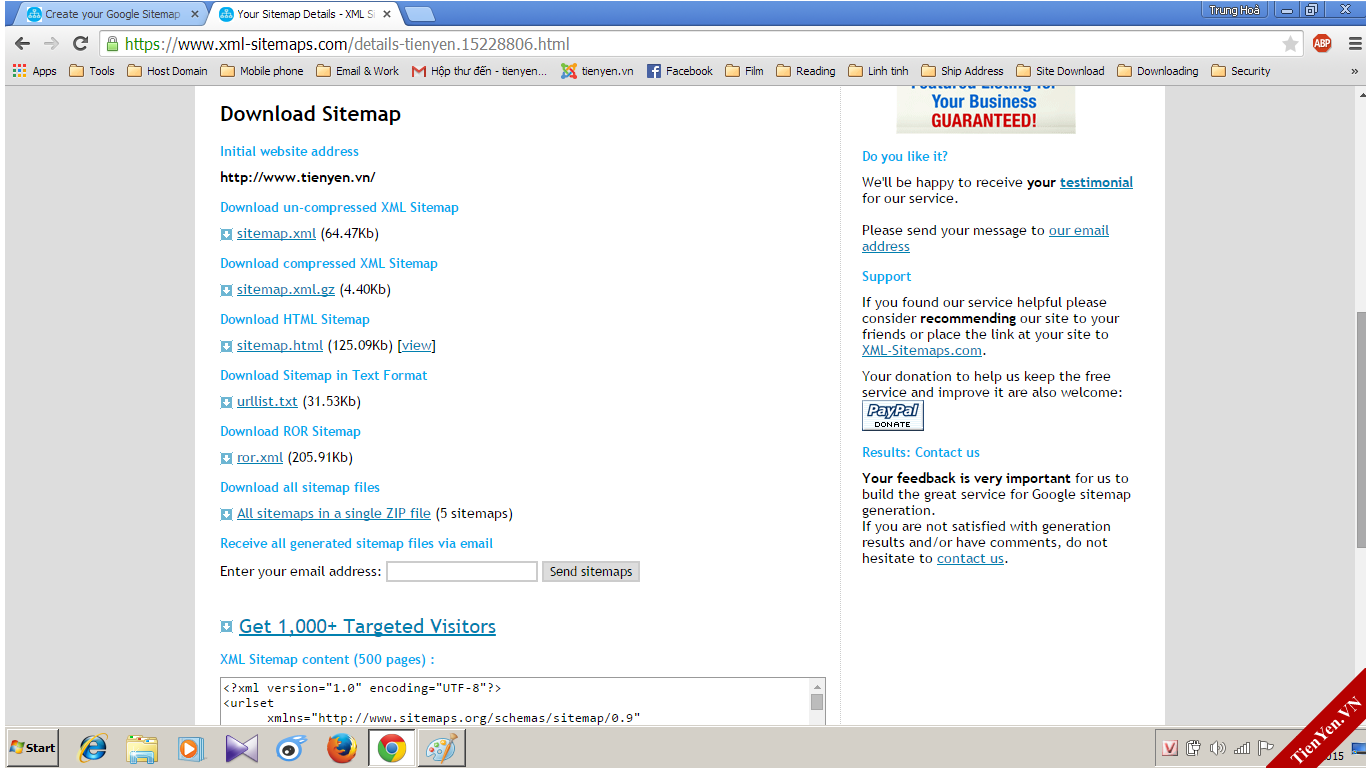This screenshot has width=1366, height=768.
Task: Download the urllist.txt file
Action: [x=267, y=401]
